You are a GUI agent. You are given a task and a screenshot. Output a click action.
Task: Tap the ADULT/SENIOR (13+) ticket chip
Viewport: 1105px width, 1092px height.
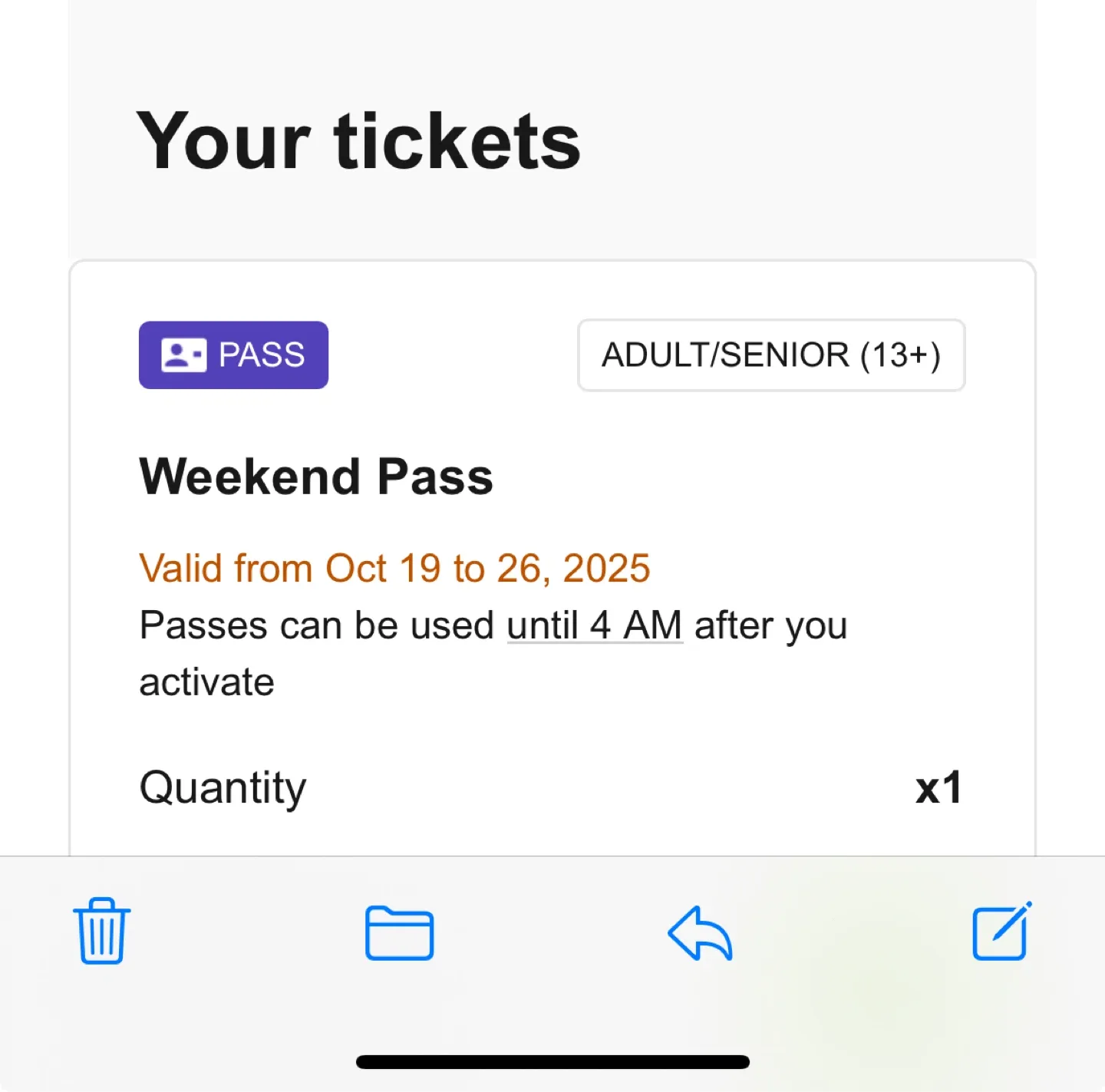[770, 355]
